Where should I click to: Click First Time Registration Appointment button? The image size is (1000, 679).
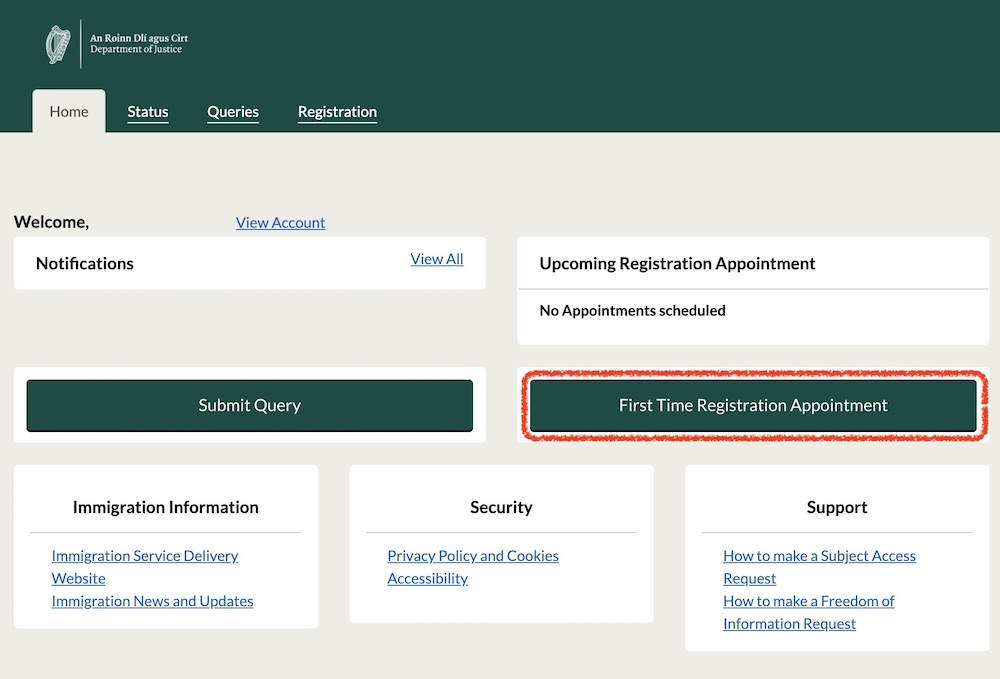pyautogui.click(x=753, y=405)
